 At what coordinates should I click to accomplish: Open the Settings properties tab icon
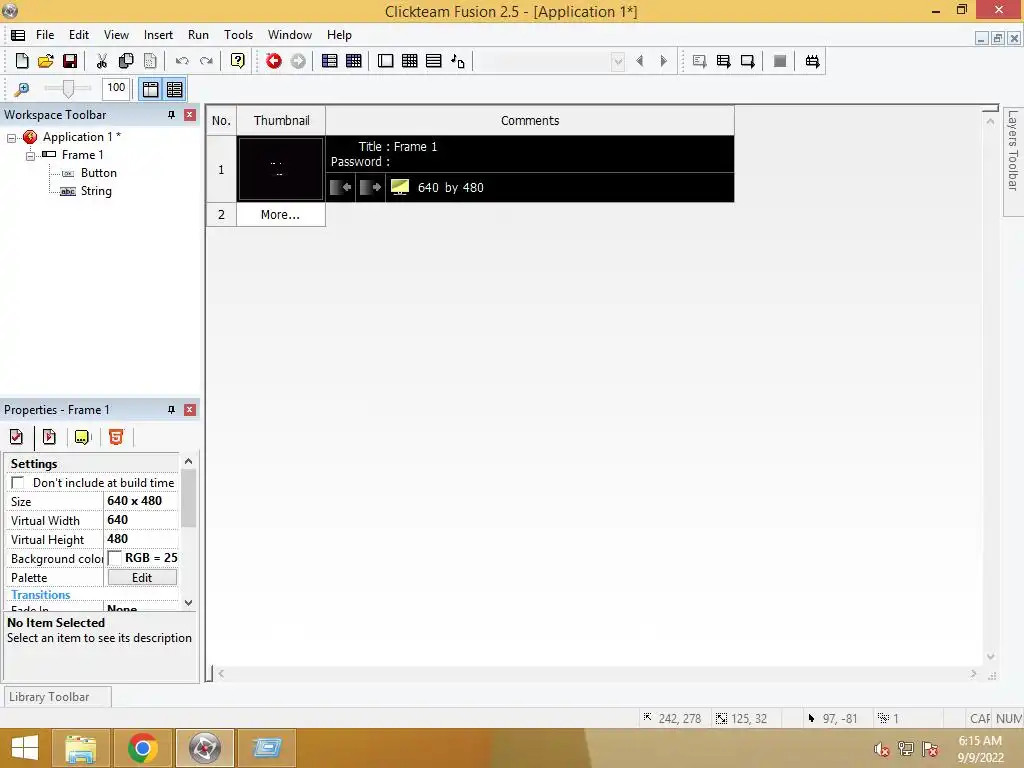tap(16, 437)
